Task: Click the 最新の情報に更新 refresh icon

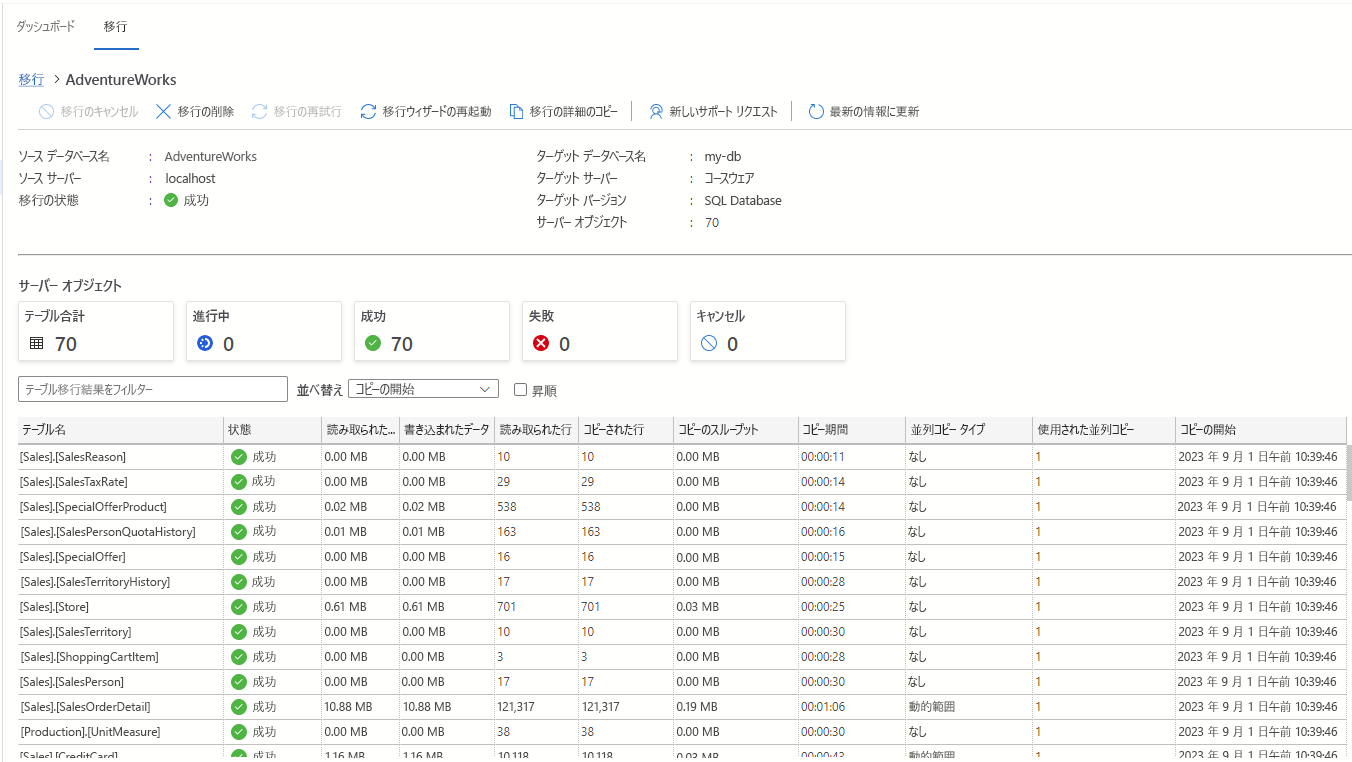Action: [x=816, y=112]
